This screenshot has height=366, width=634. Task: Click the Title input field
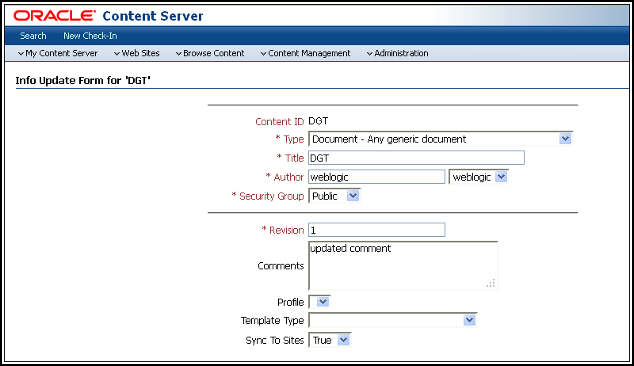pyautogui.click(x=416, y=158)
